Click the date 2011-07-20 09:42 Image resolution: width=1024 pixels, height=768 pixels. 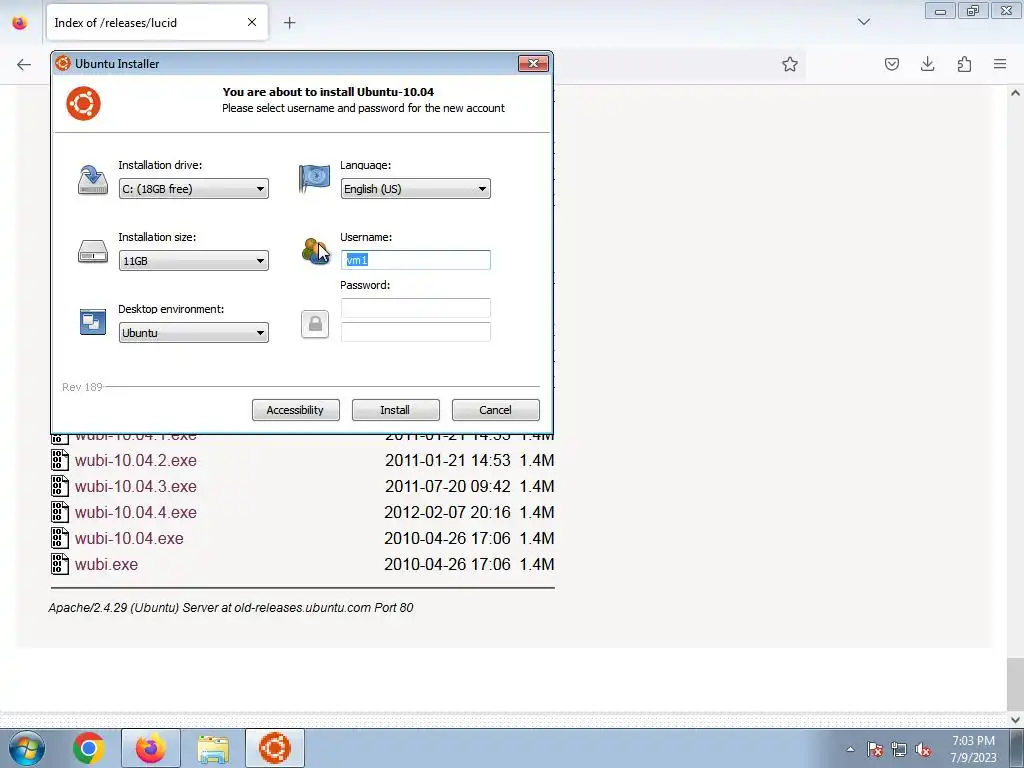point(447,487)
